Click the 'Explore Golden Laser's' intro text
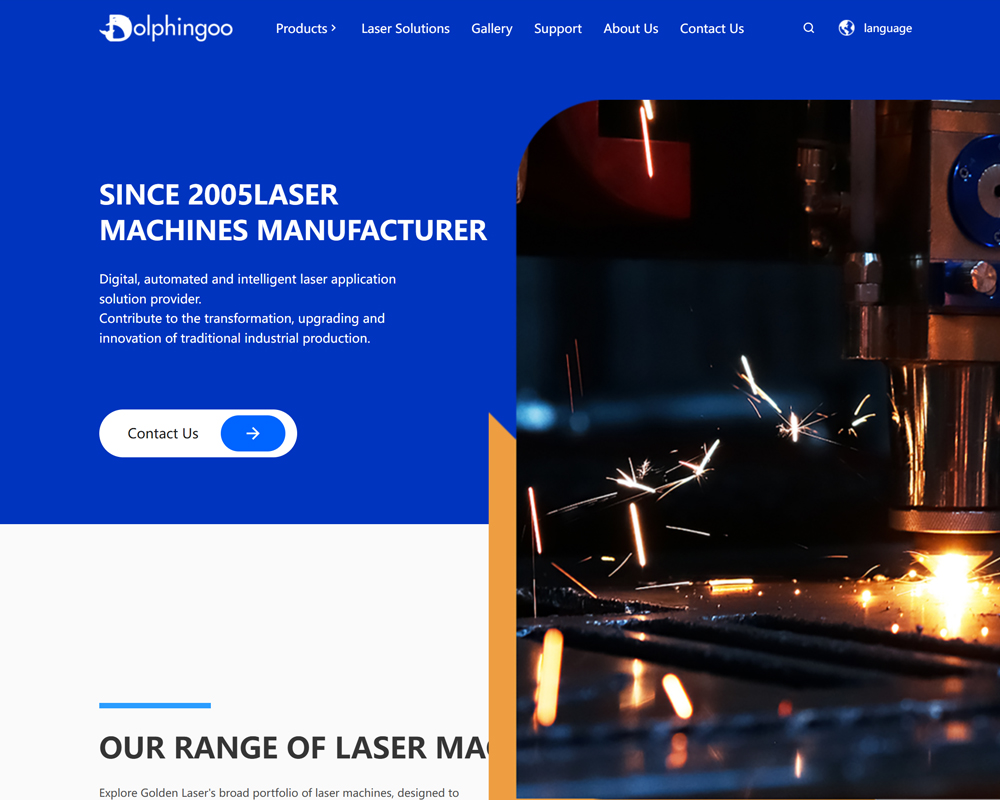Image resolution: width=1000 pixels, height=800 pixels. [279, 792]
